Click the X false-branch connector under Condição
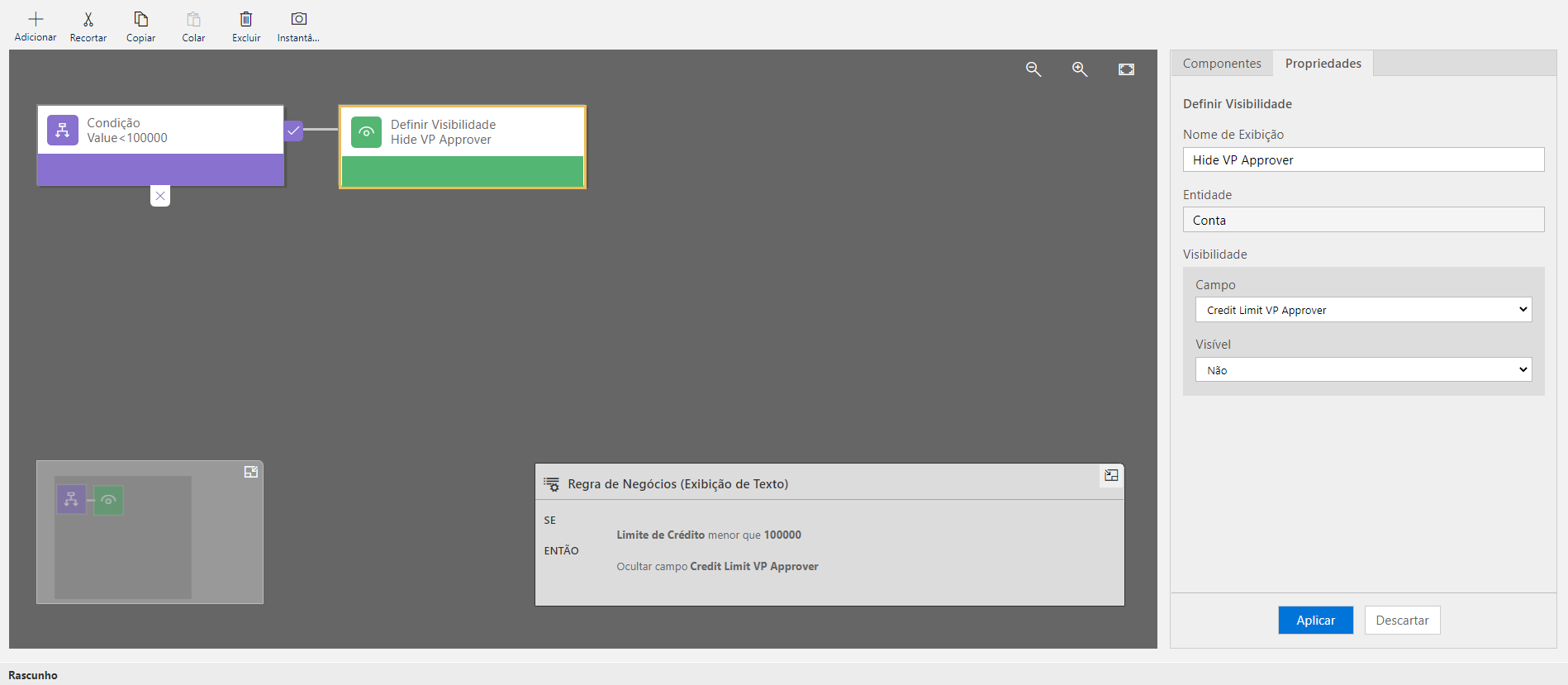Viewport: 1568px width, 685px height. [x=160, y=196]
